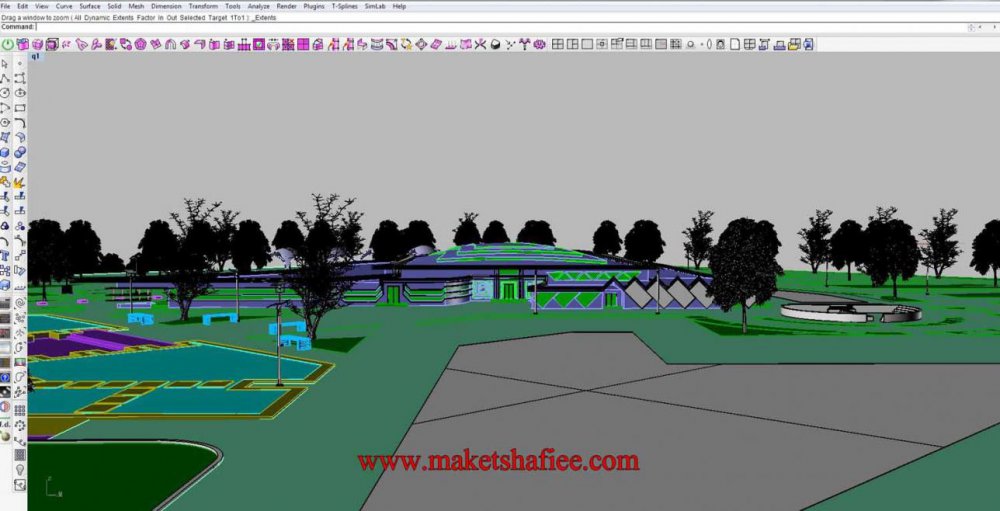Click the 'Dynamic' zoom option in command prompt
The image size is (1000, 511).
(x=98, y=17)
